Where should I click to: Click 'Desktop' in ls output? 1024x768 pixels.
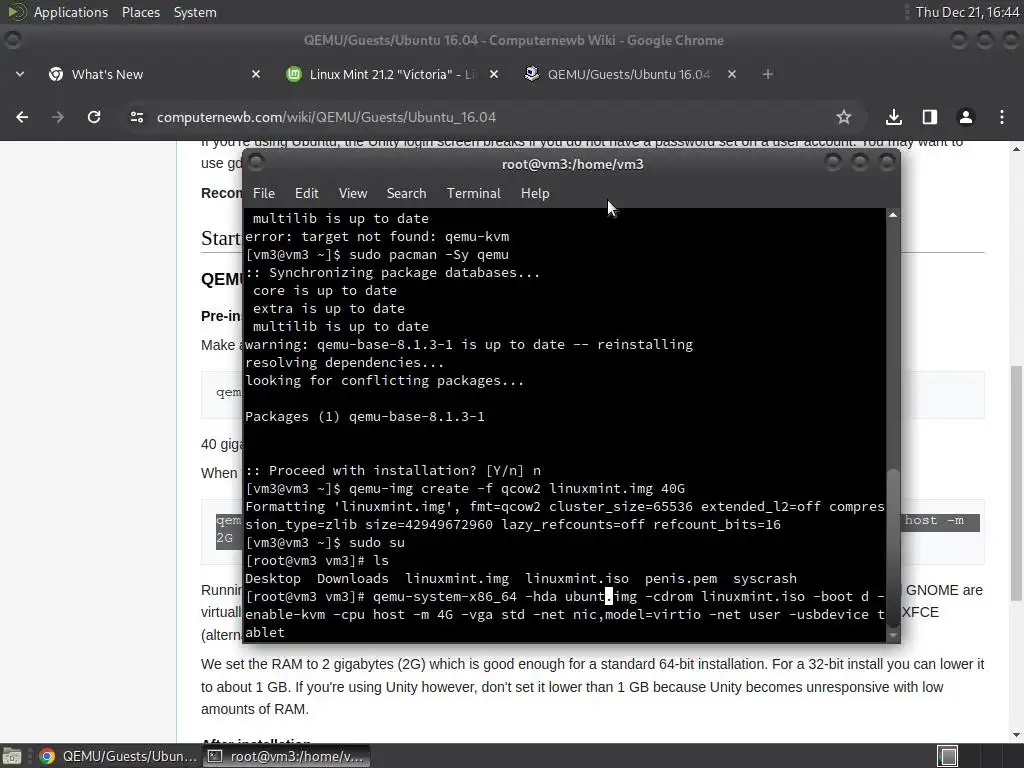[273, 579]
